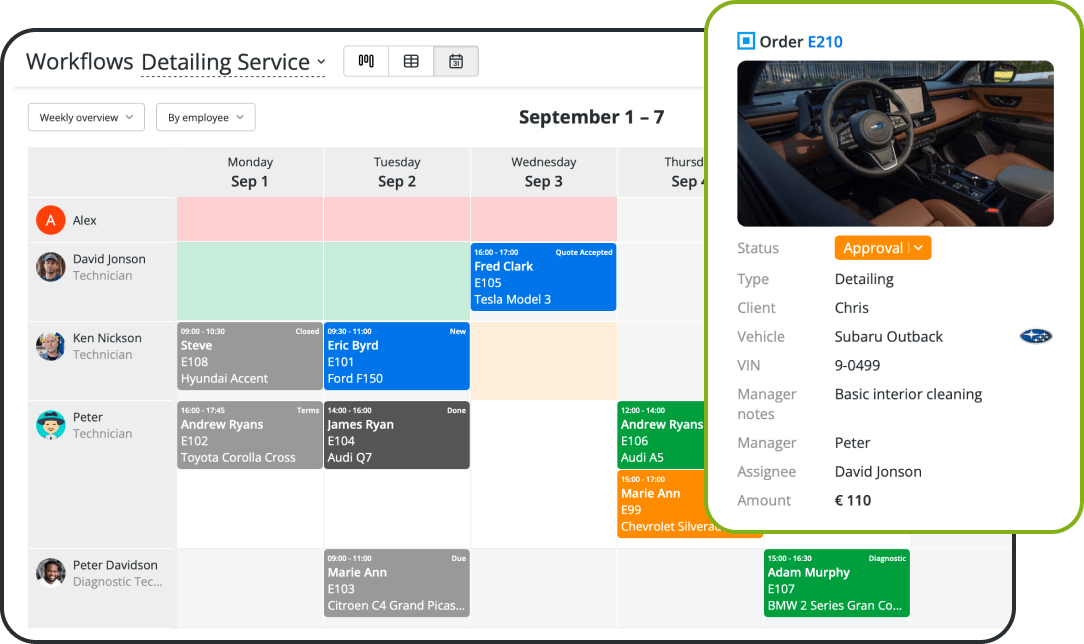Open the Weekly overview dropdown
1084x644 pixels.
[86, 117]
